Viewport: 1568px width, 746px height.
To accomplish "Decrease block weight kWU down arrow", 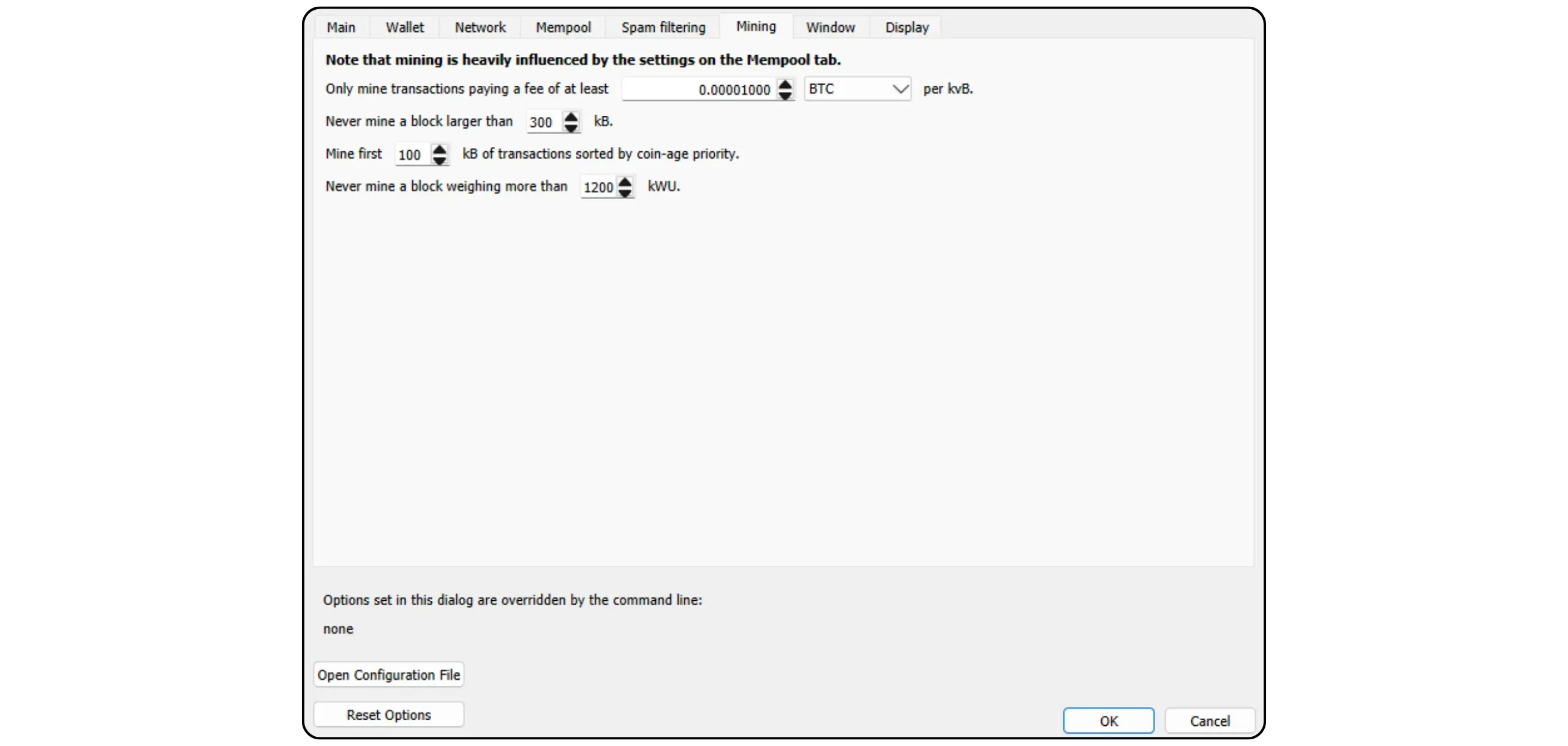I will [x=625, y=192].
